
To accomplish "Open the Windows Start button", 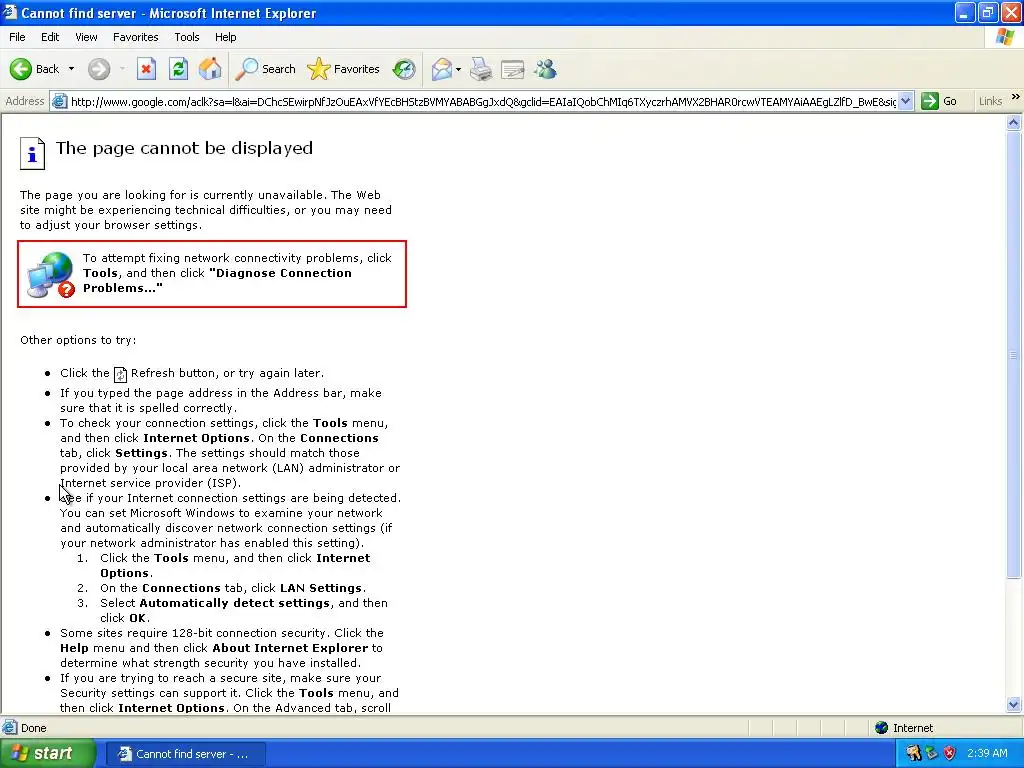I will 47,754.
